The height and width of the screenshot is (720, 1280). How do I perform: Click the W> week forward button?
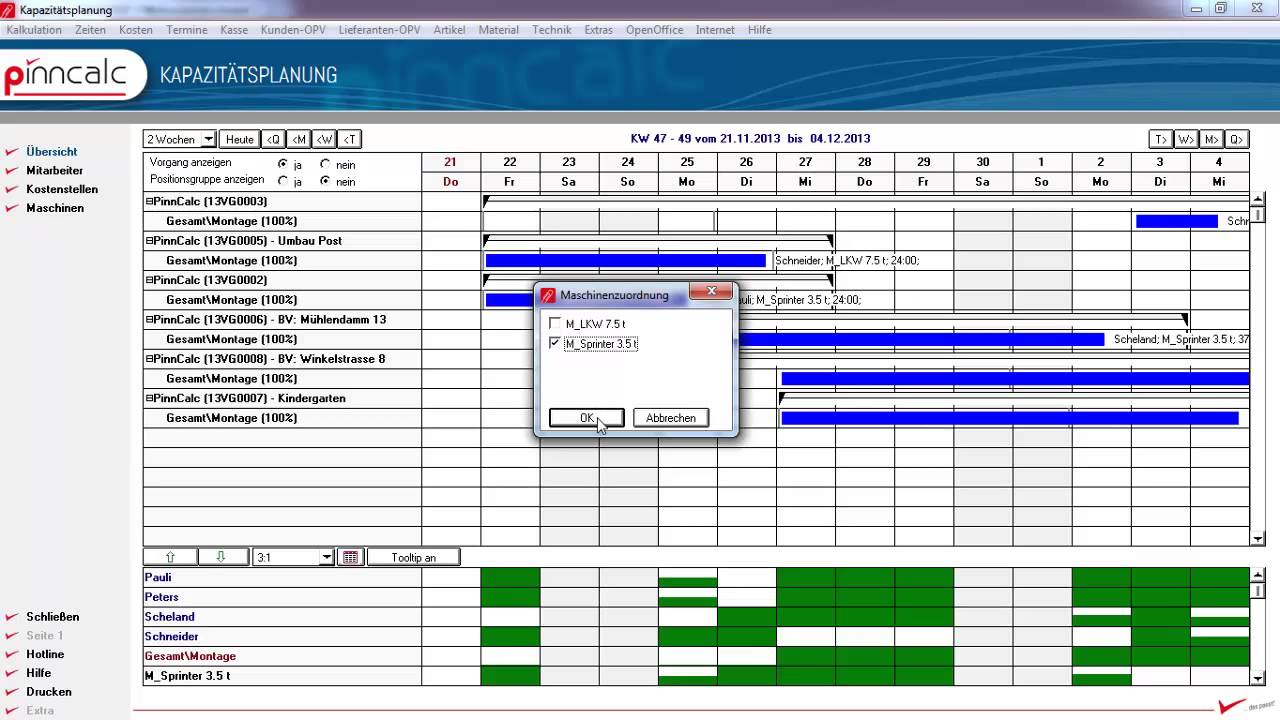(x=1185, y=139)
